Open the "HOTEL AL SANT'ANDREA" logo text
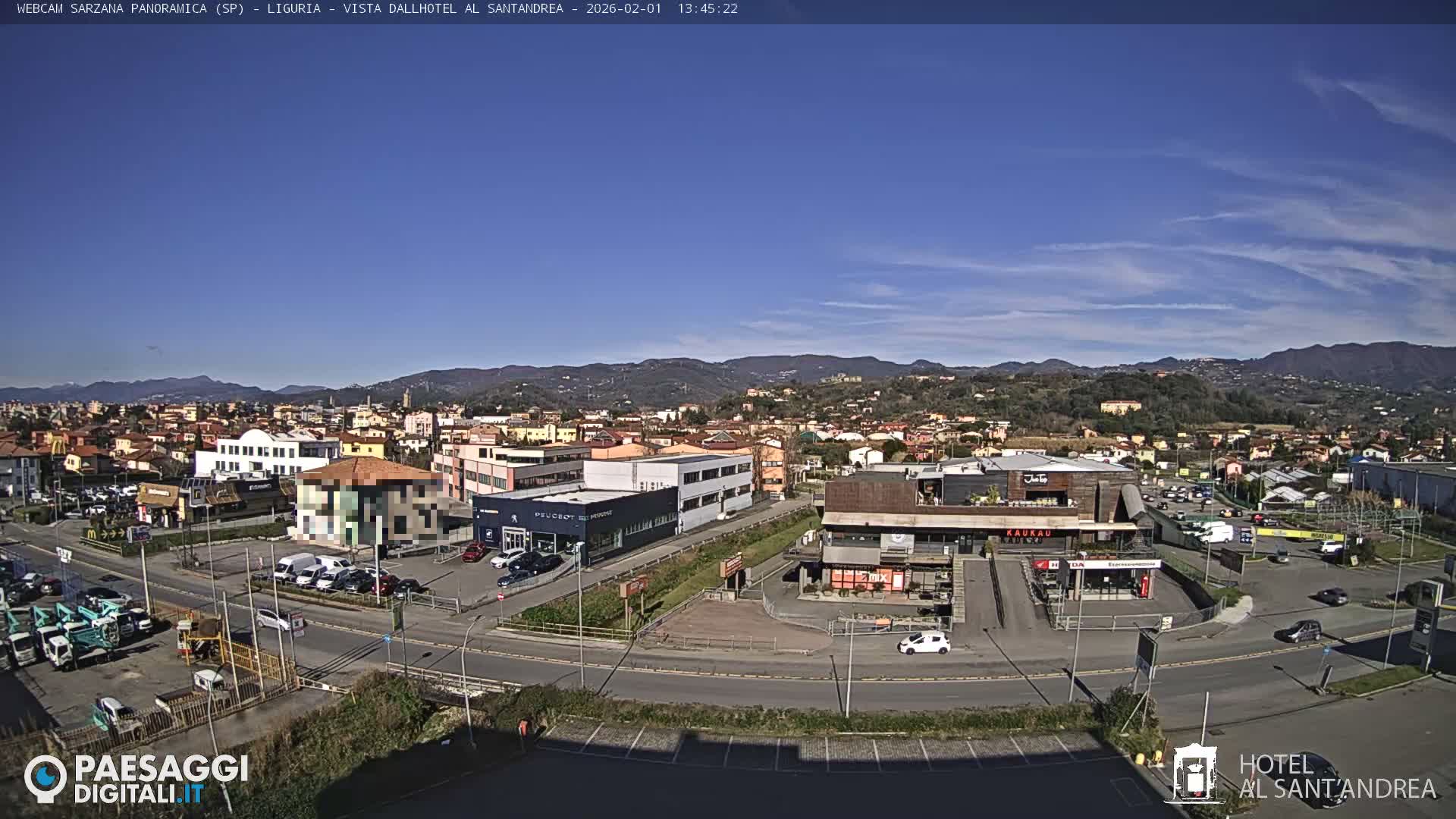This screenshot has height=819, width=1456. (x=1338, y=777)
